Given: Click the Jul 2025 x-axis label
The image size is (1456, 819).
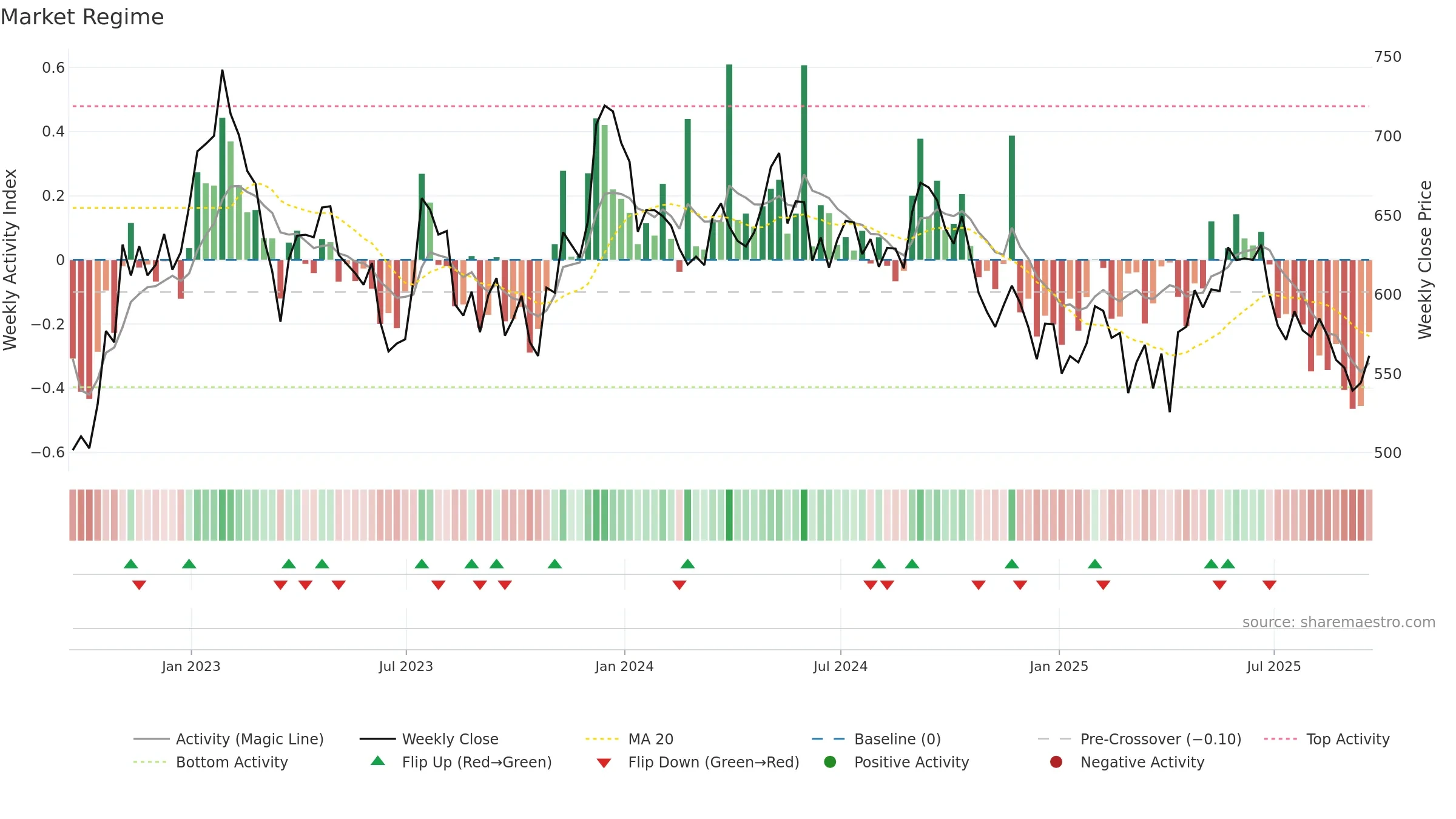Looking at the screenshot, I should (x=1274, y=666).
